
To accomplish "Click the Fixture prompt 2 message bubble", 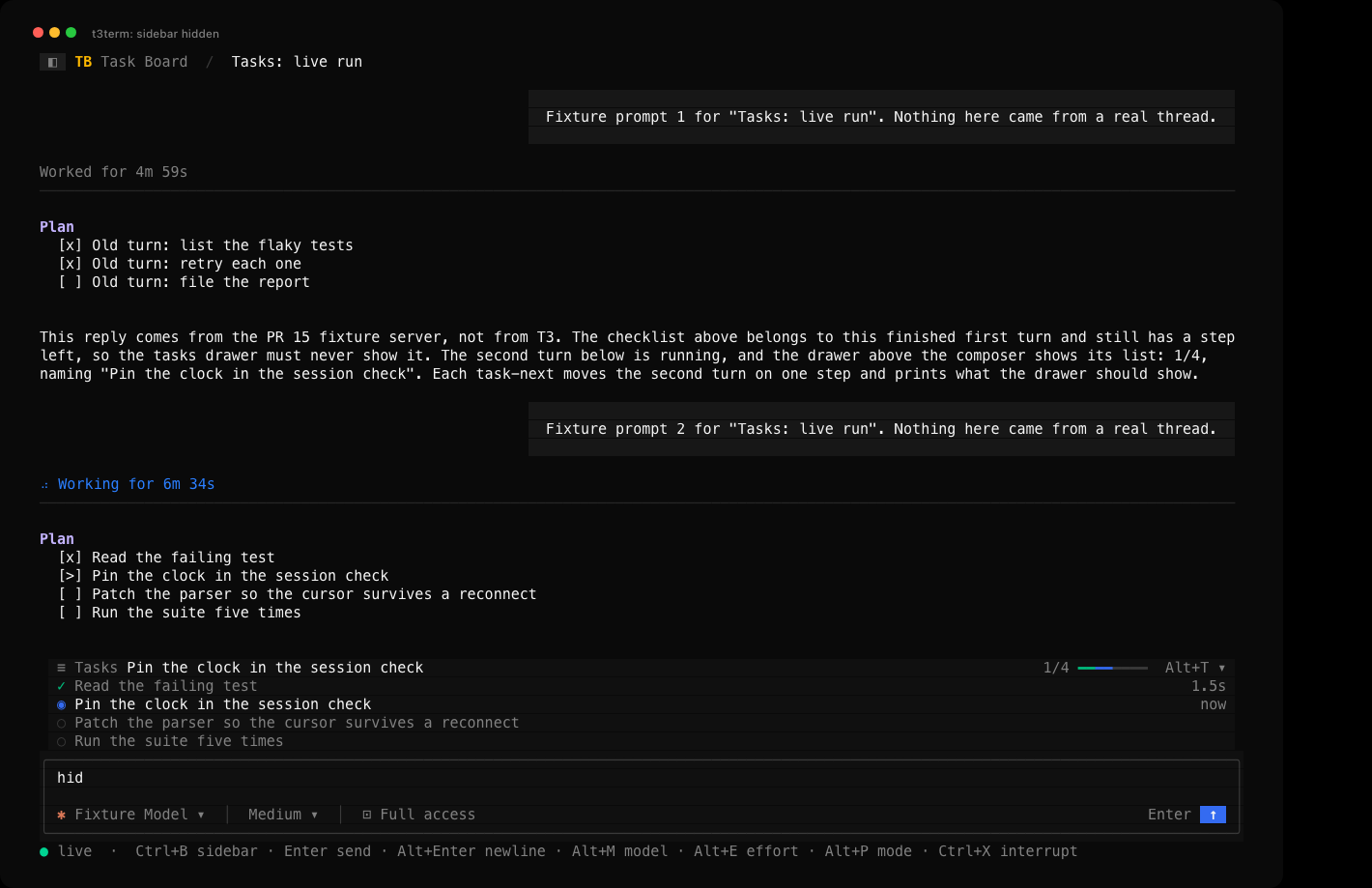I will (x=881, y=429).
